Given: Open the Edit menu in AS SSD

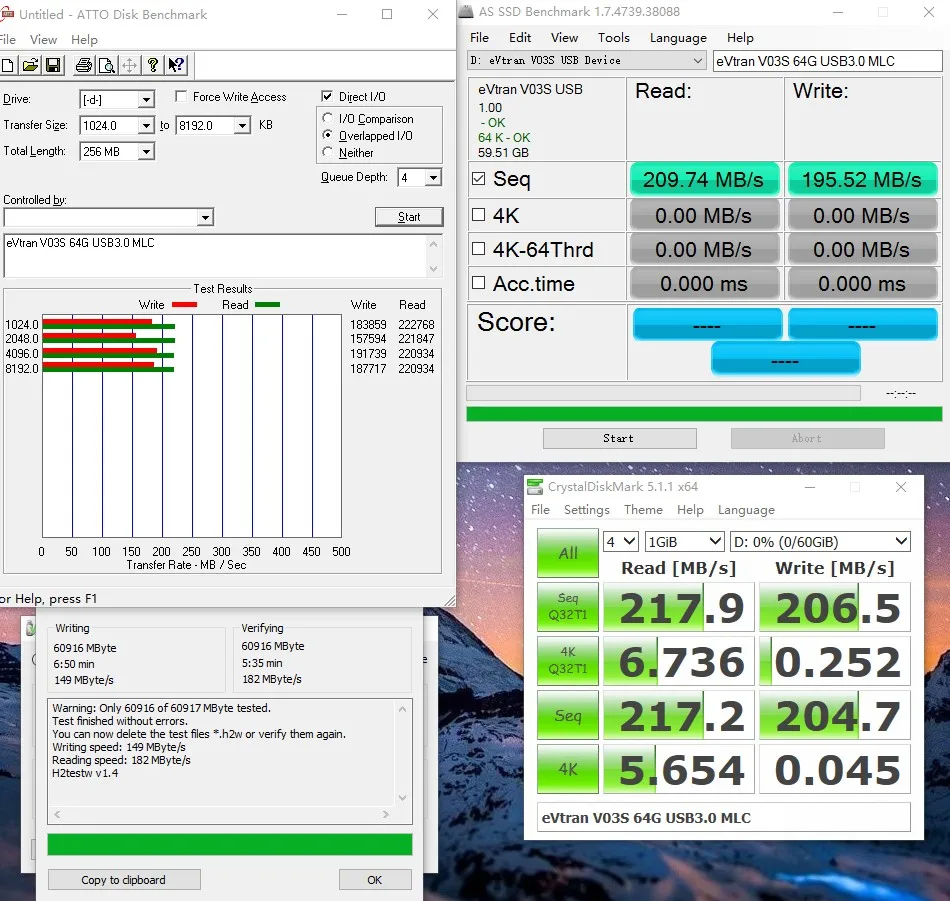Looking at the screenshot, I should [x=520, y=38].
